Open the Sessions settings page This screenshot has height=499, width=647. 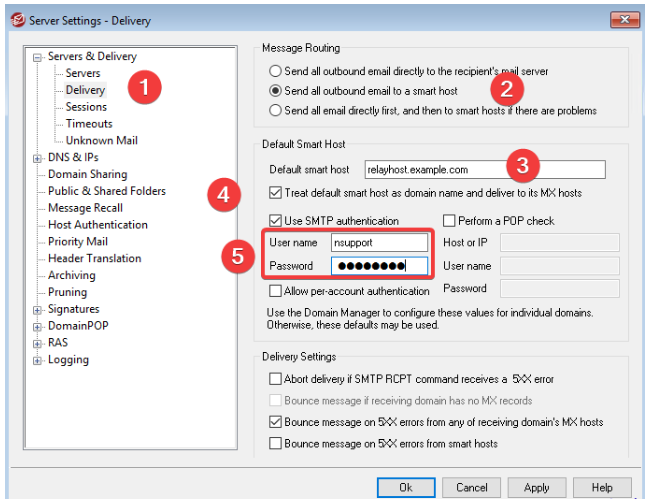point(86,107)
